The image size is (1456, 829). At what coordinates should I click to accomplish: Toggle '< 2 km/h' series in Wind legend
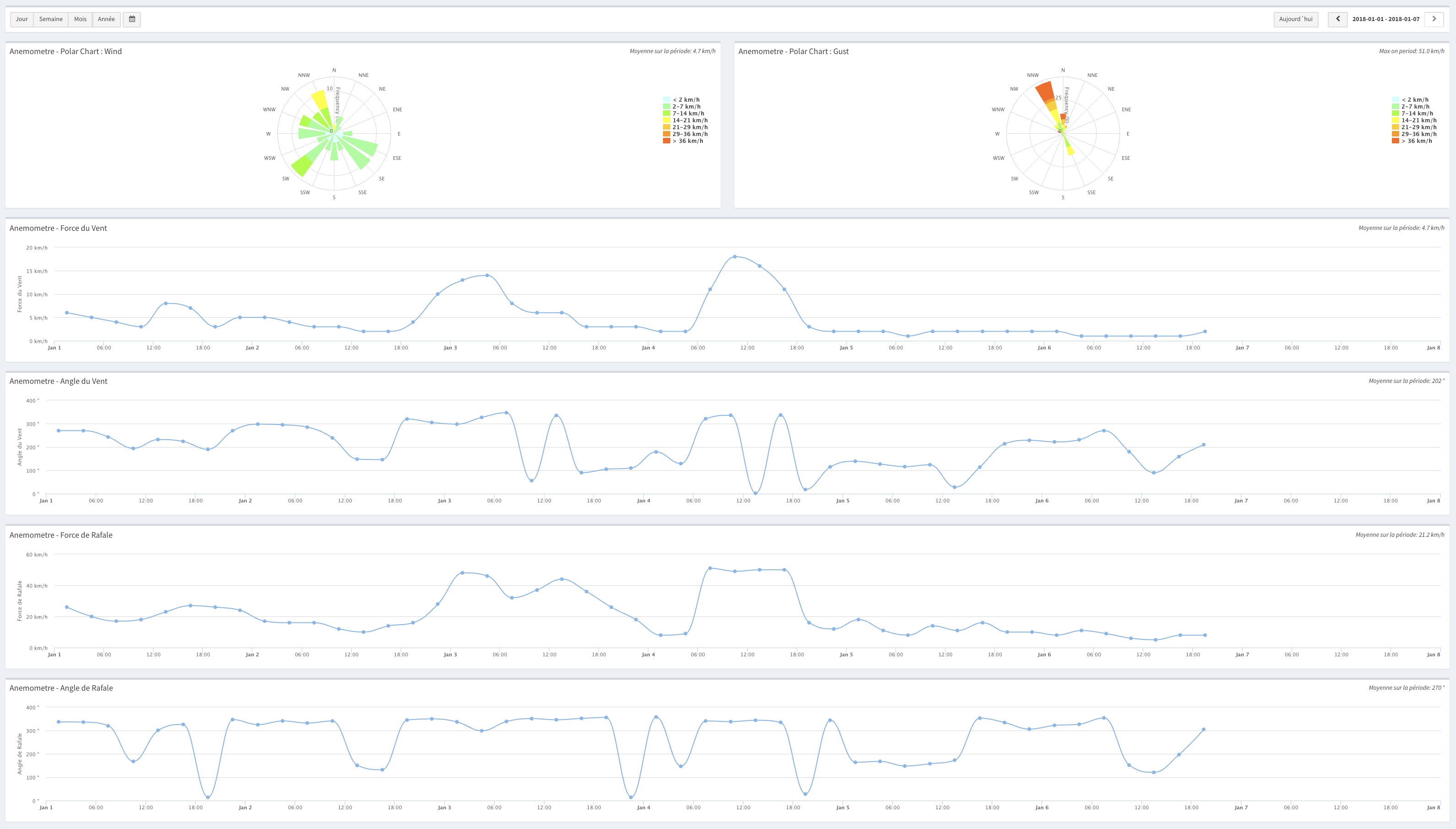click(x=686, y=100)
